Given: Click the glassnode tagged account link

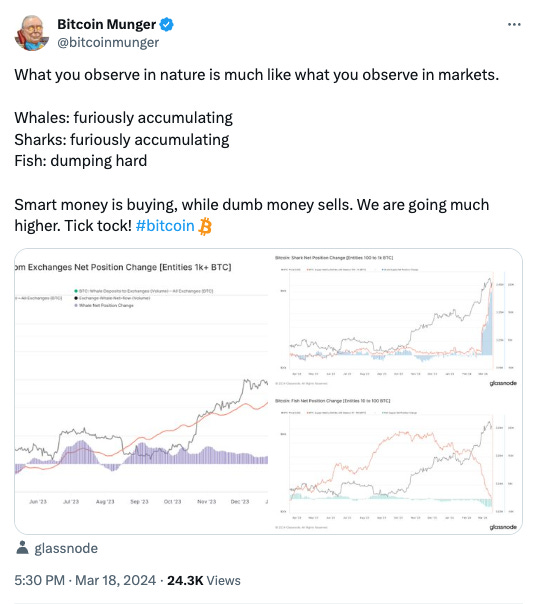Looking at the screenshot, I should [66, 548].
